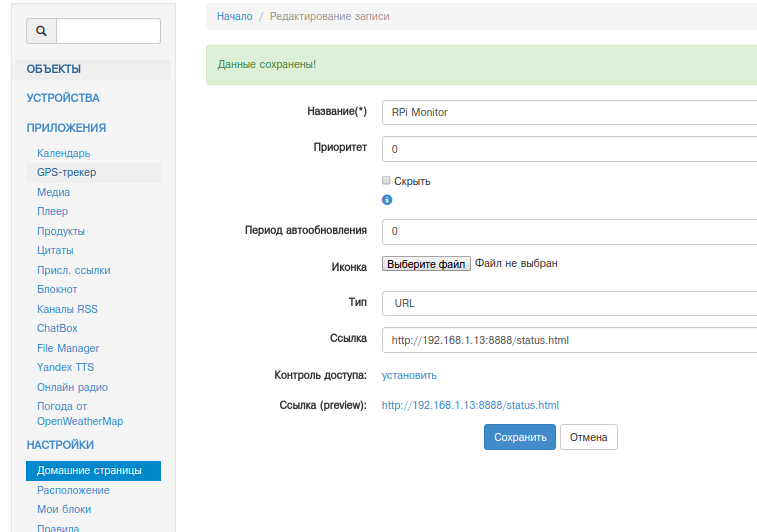Click the blue info icon below Скрыть

[x=387, y=200]
